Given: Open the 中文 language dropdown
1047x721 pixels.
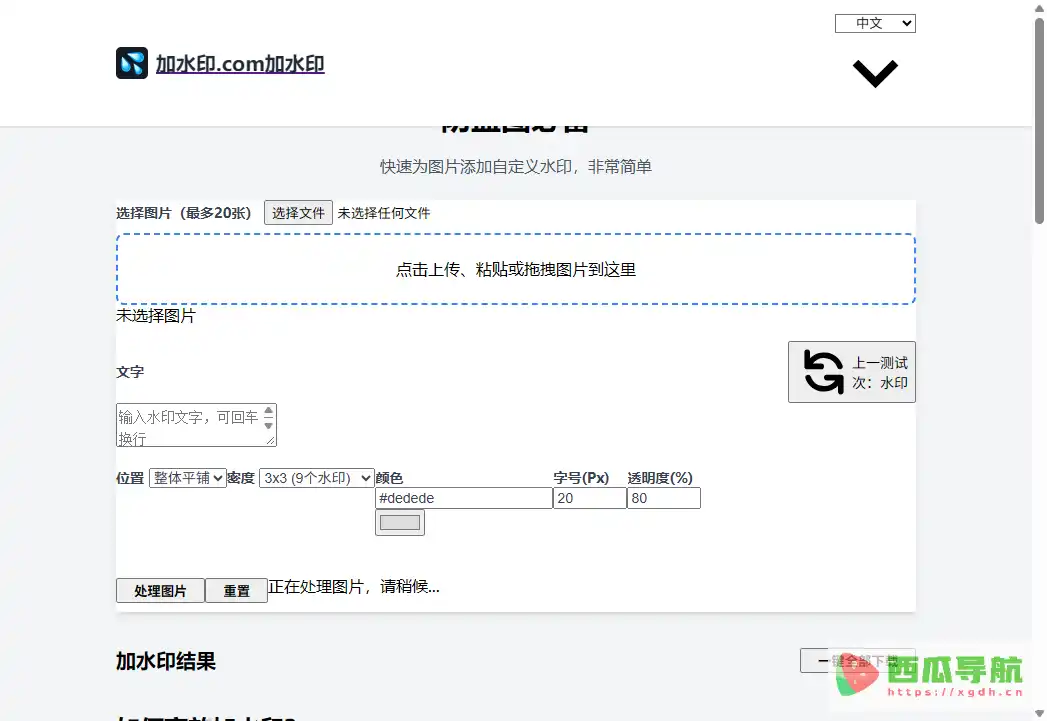Looking at the screenshot, I should tap(875, 23).
